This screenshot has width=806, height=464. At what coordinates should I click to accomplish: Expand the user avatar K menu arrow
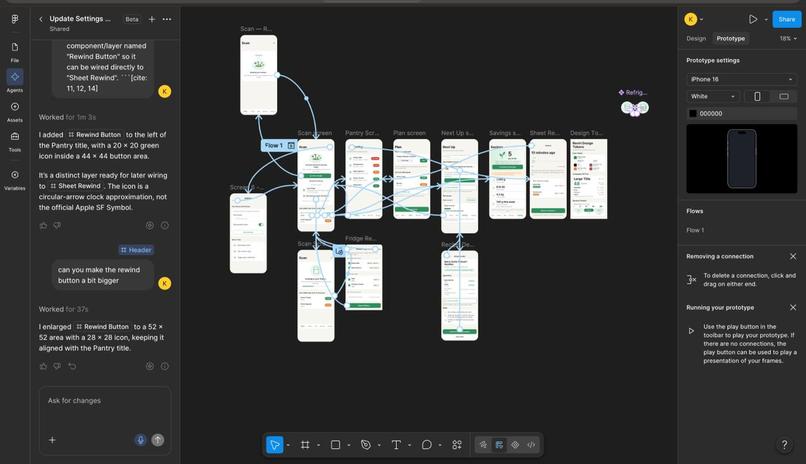(x=702, y=20)
